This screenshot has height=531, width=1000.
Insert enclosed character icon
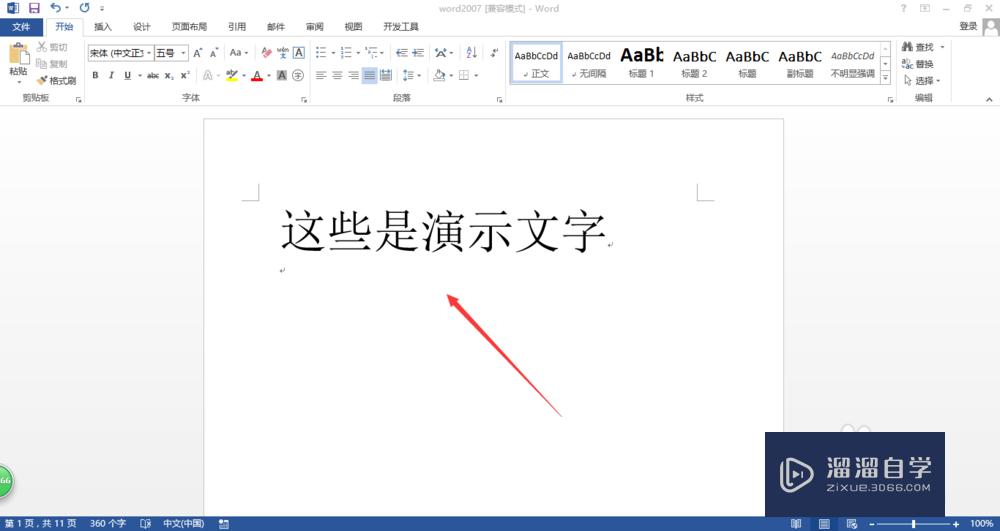[298, 75]
